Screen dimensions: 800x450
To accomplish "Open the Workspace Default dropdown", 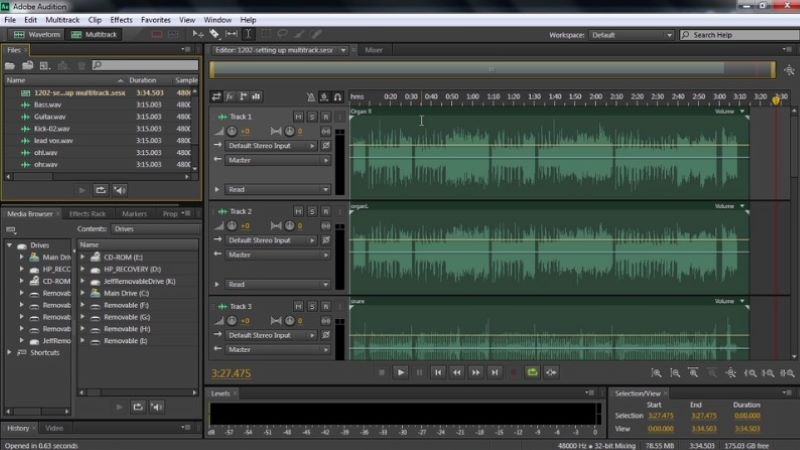I will [x=631, y=35].
